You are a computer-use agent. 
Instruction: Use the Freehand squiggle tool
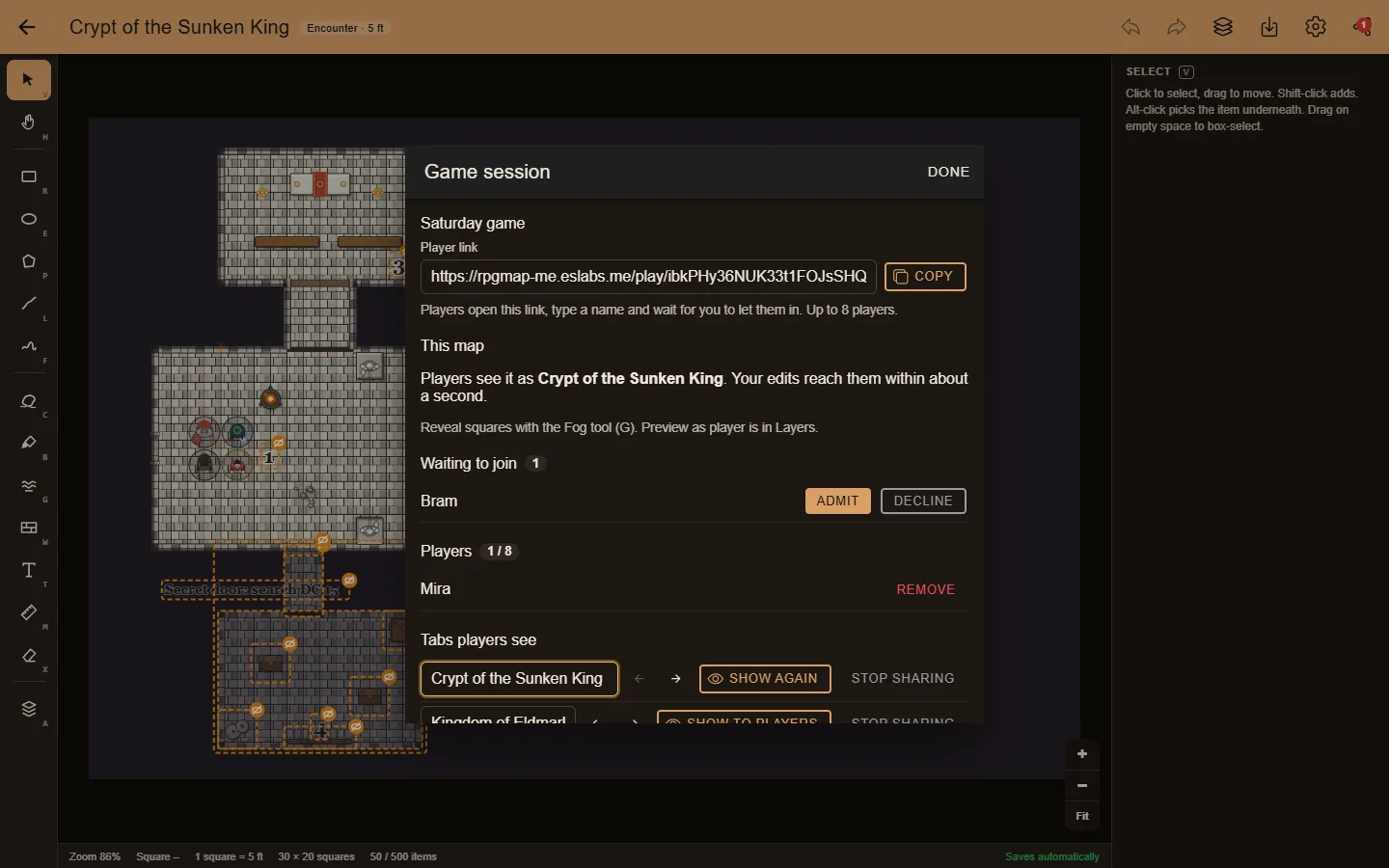(29, 346)
